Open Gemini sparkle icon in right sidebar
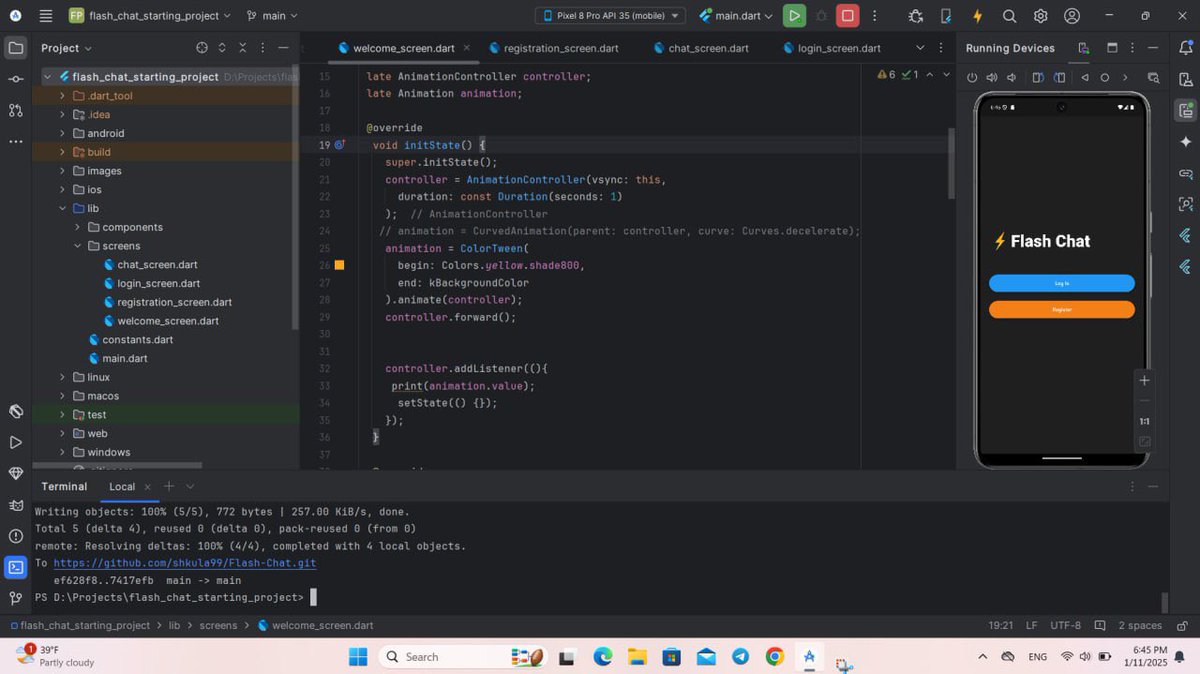This screenshot has width=1200, height=674. pyautogui.click(x=1186, y=142)
